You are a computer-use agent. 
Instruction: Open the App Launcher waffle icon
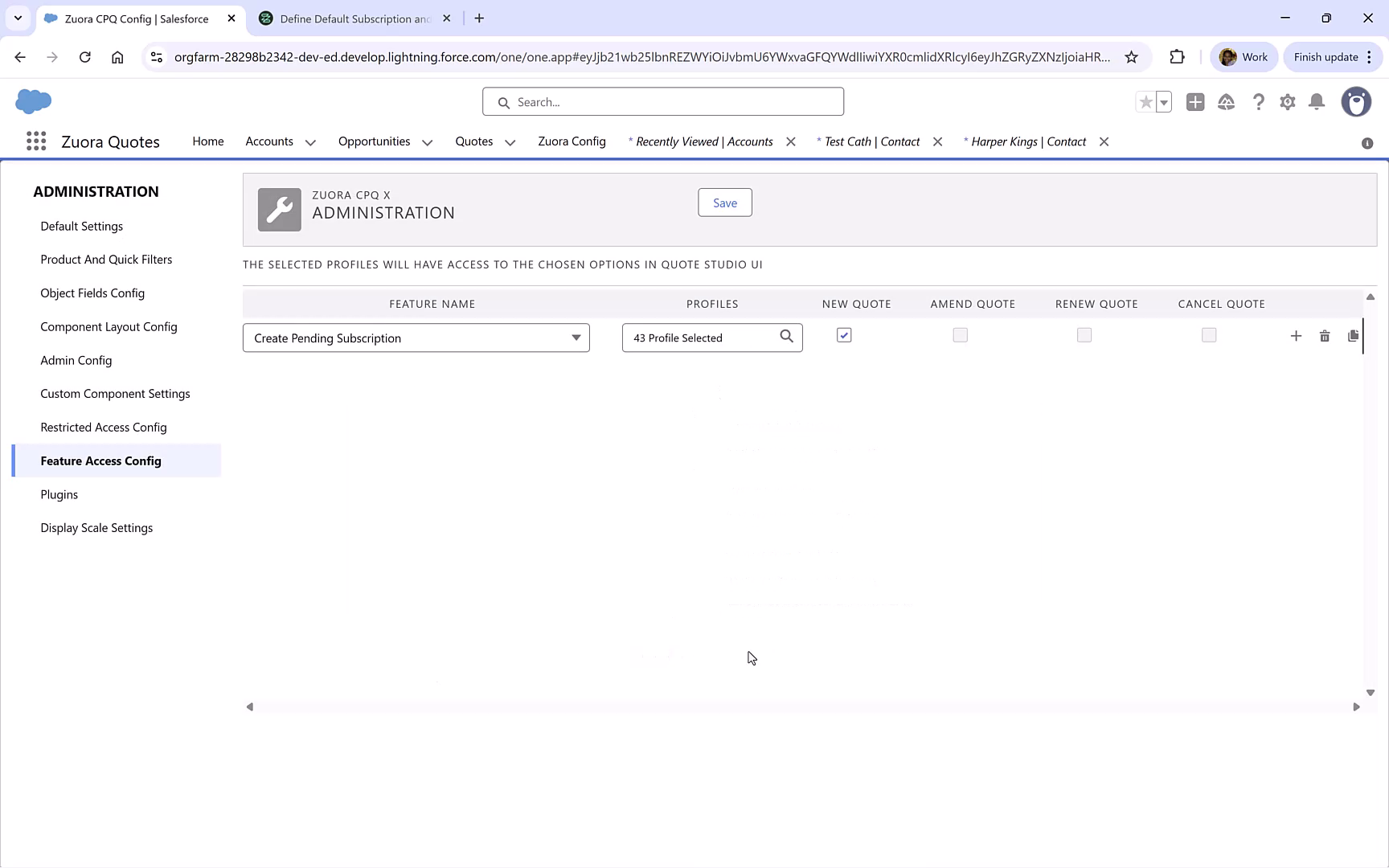[36, 141]
